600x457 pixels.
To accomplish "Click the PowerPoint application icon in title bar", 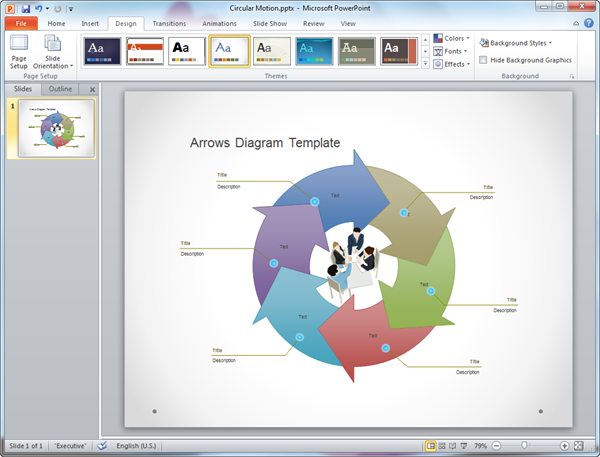I will pos(10,8).
